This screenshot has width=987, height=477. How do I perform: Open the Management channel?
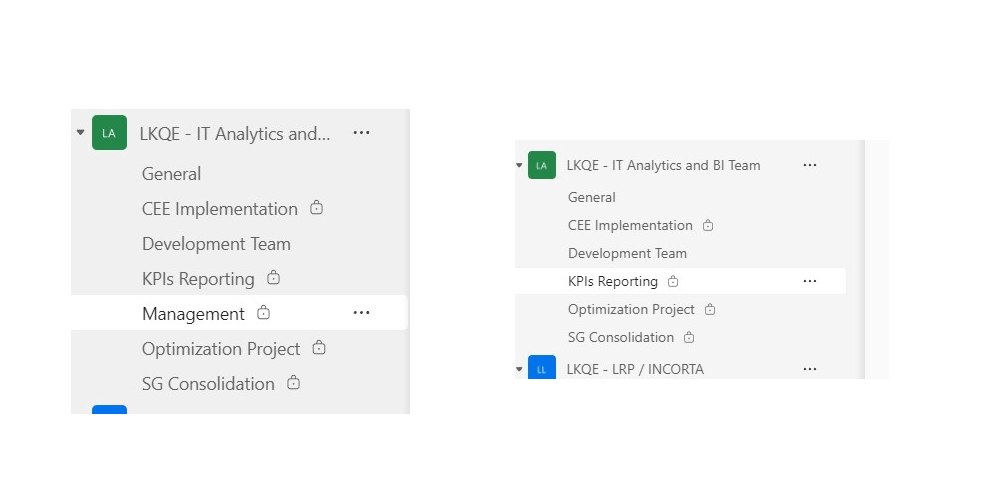tap(193, 313)
